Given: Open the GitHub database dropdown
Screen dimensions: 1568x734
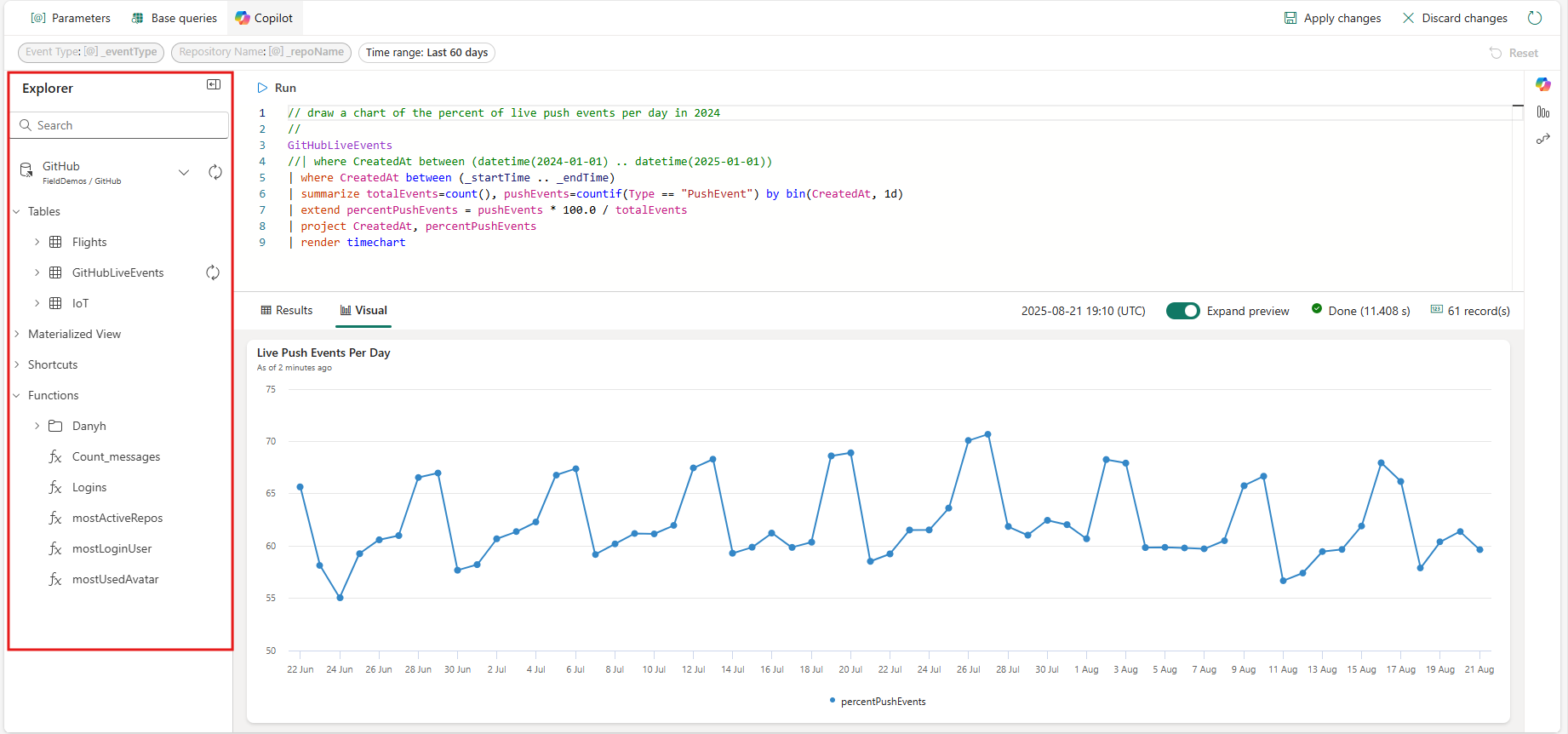Looking at the screenshot, I should click(x=184, y=172).
